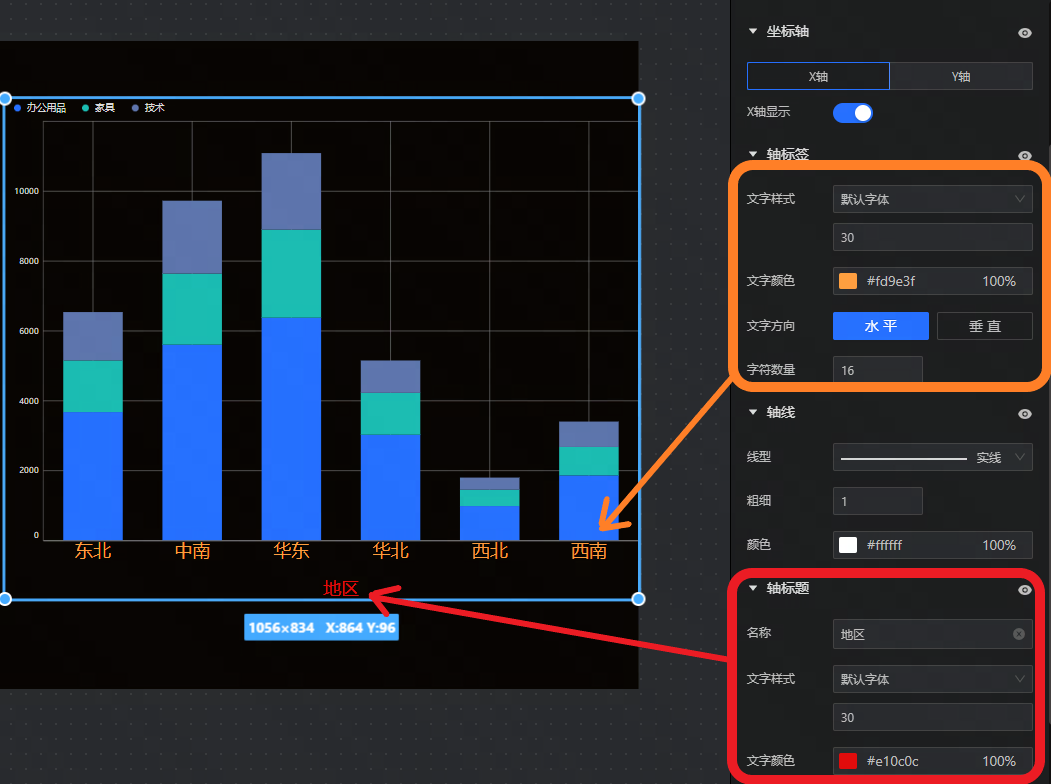
Task: Hide the 坐标轴 section with its eye icon
Action: click(x=1024, y=33)
